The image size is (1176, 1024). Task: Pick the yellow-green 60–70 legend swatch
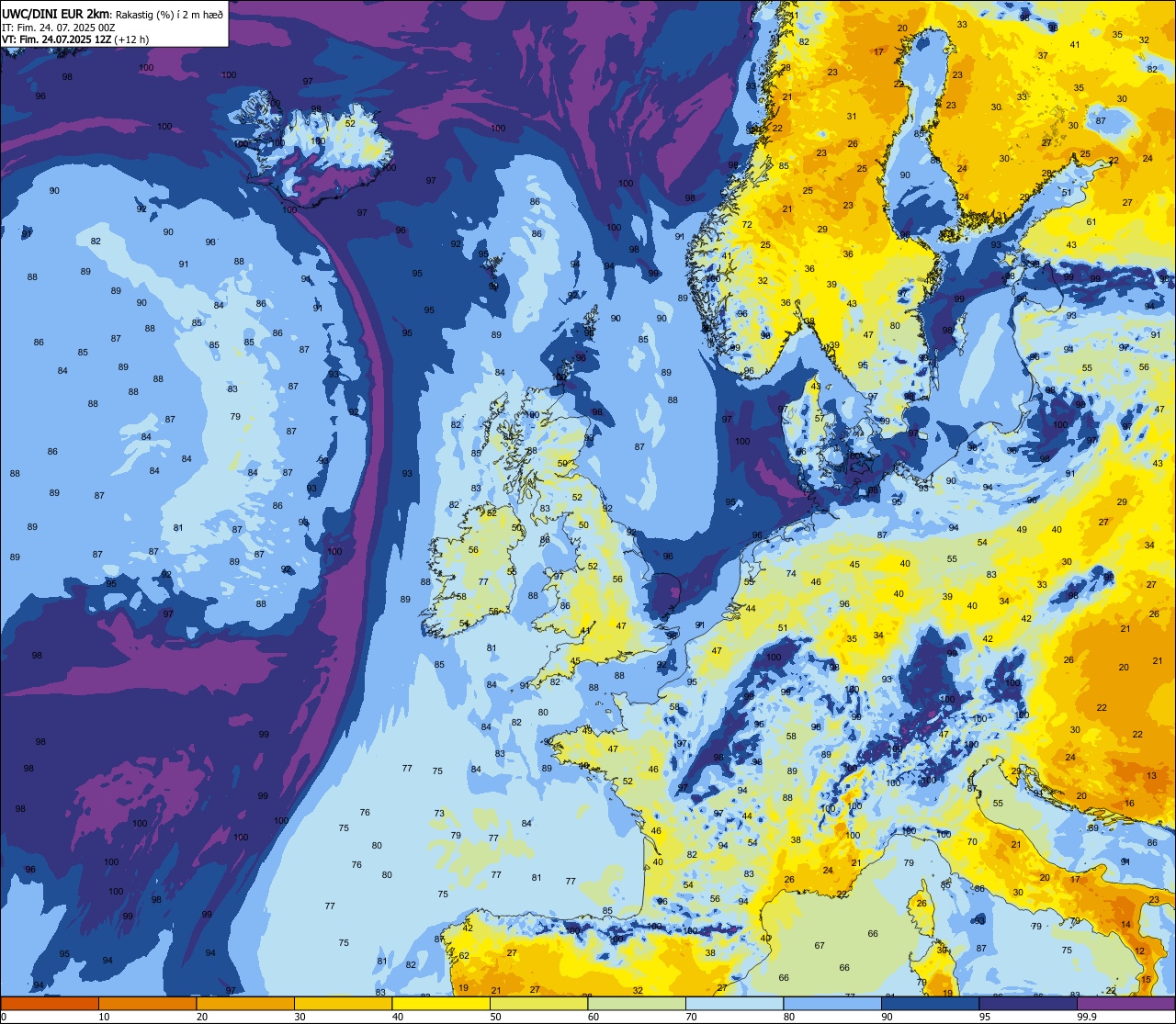(x=637, y=1003)
